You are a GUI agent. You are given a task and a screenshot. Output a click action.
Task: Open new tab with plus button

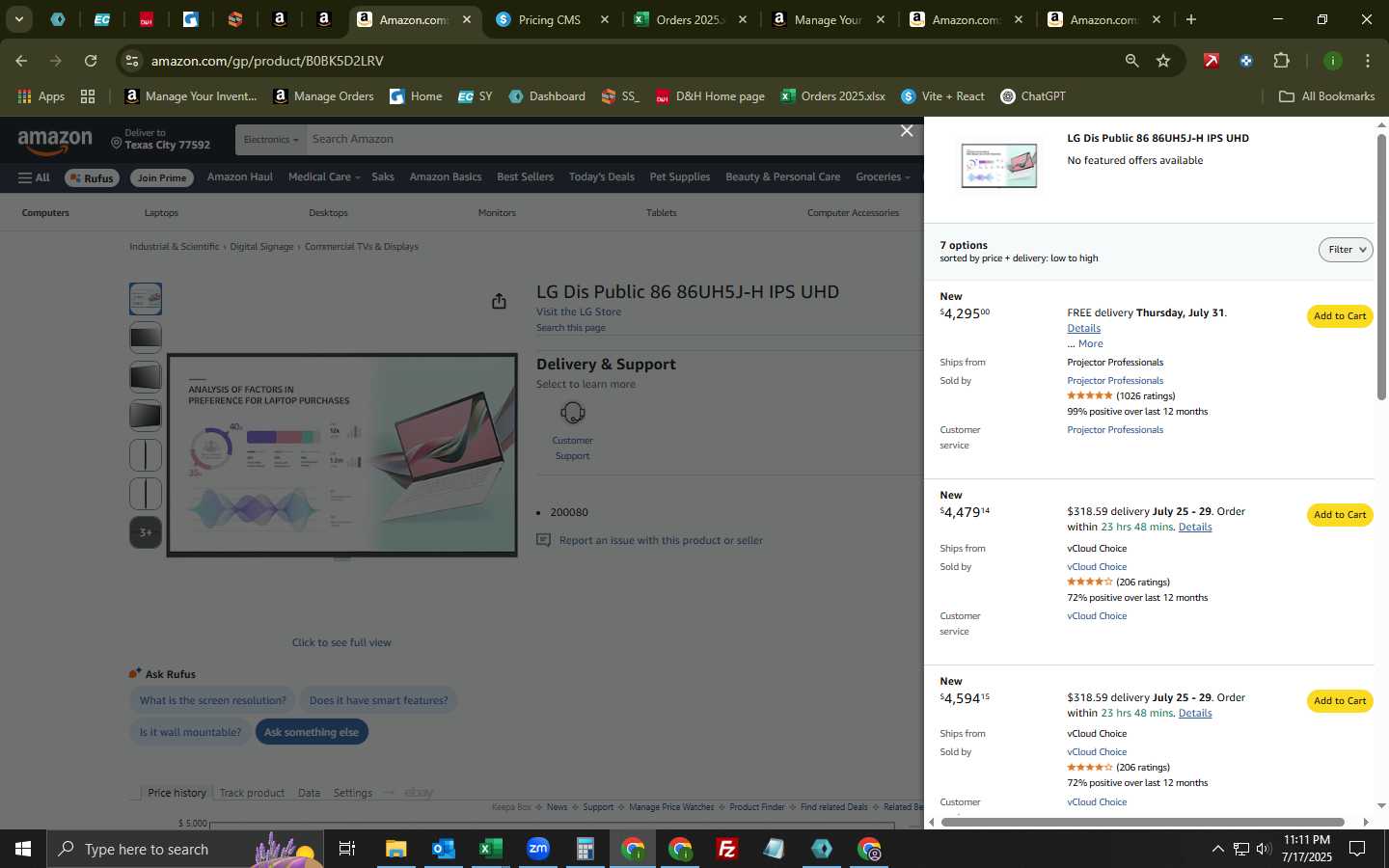coord(1191,19)
